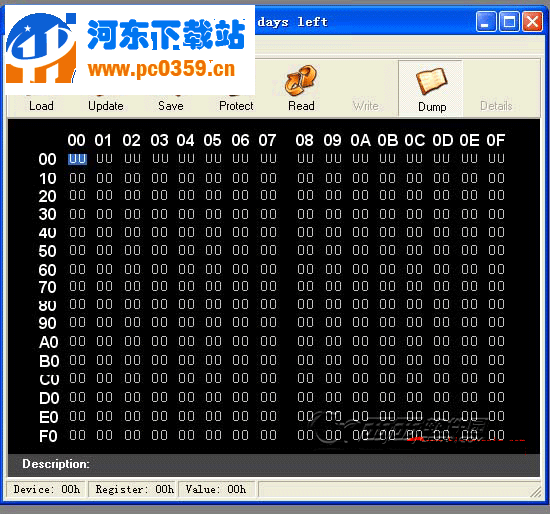Viewport: 550px width, 514px height.
Task: Close the application window
Action: pyautogui.click(x=532, y=22)
